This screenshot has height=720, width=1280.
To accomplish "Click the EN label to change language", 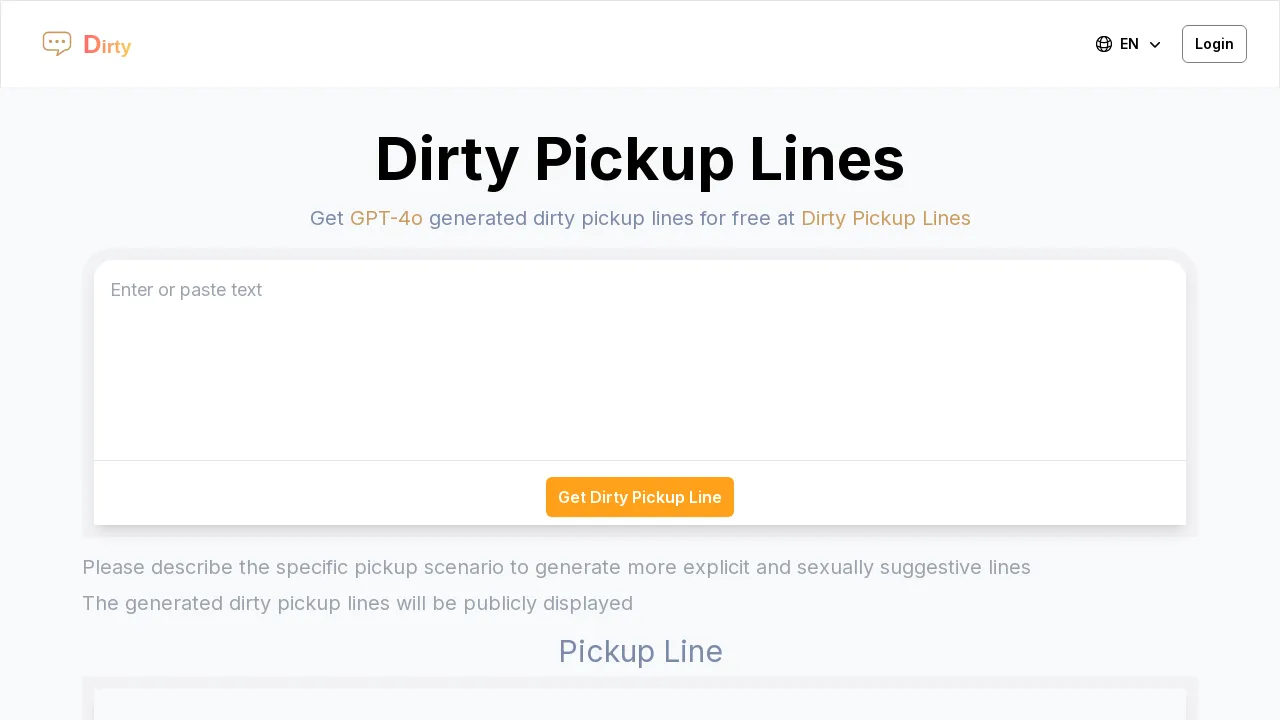I will [x=1128, y=44].
